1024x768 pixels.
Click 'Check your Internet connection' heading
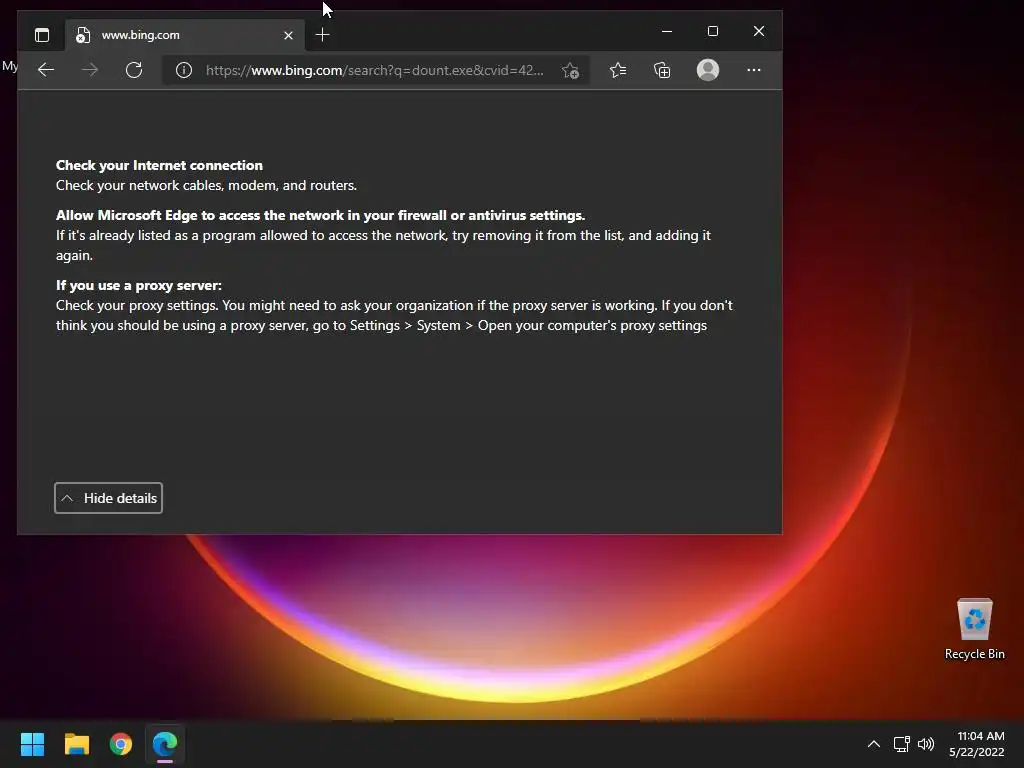159,165
